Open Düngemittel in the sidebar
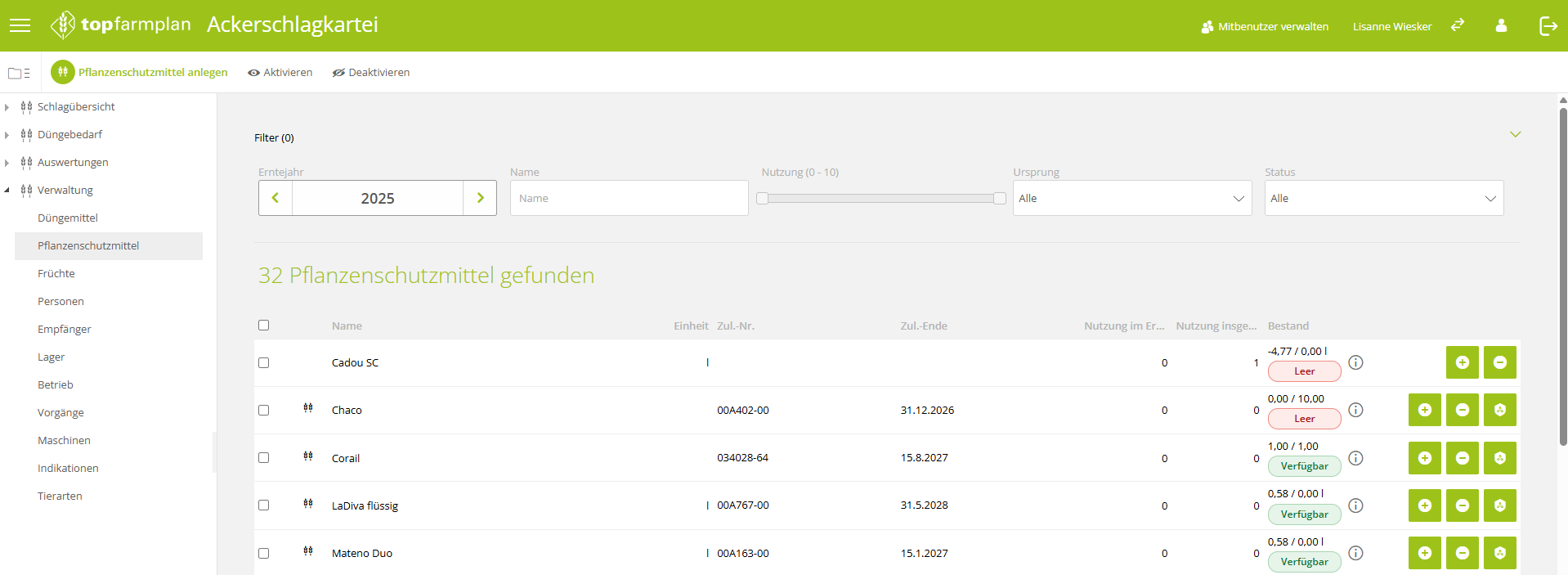This screenshot has width=1568, height=575. [x=68, y=218]
